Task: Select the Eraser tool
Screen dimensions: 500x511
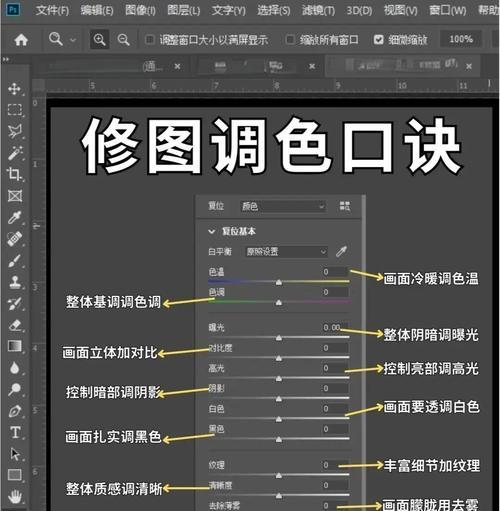Action: pyautogui.click(x=15, y=325)
